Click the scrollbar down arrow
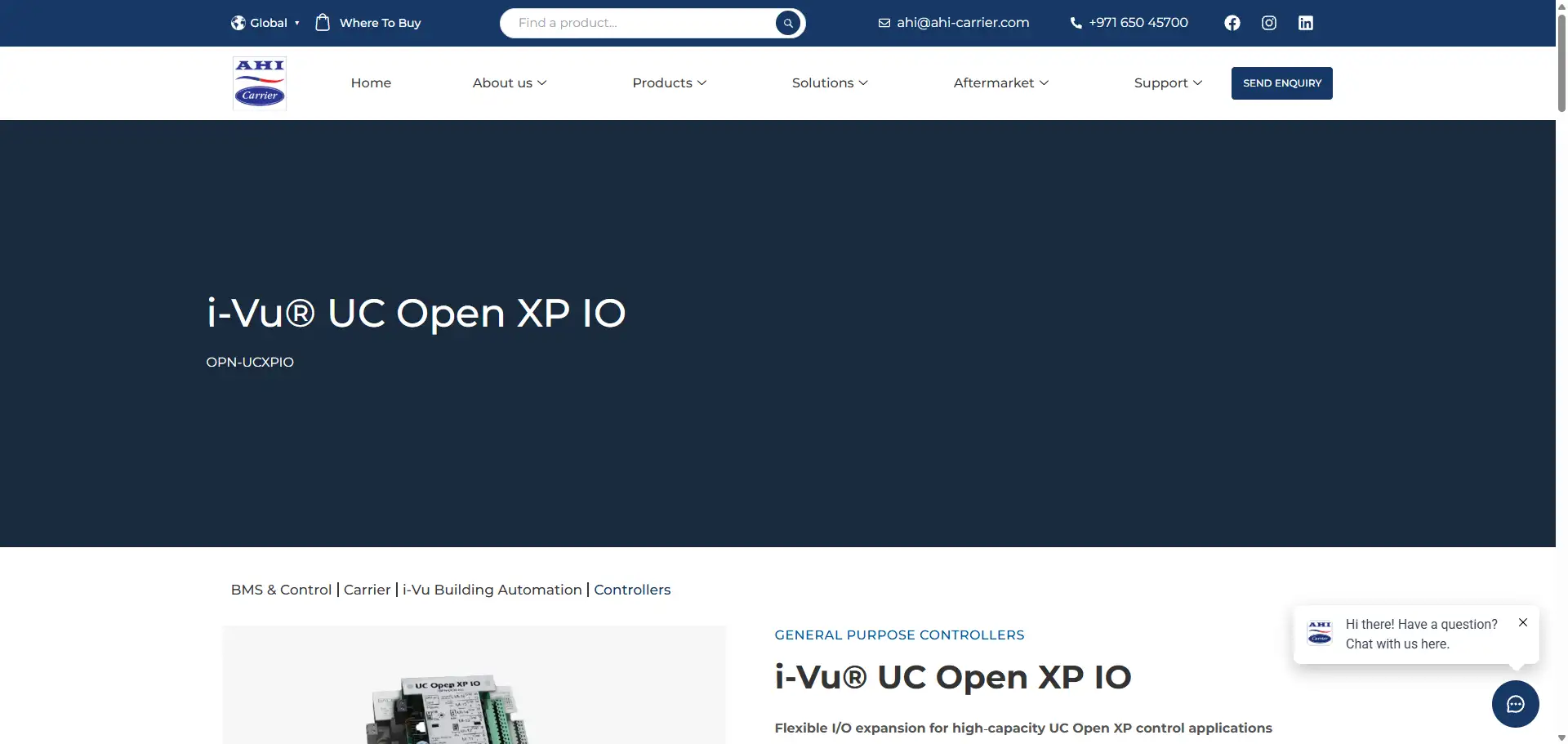The width and height of the screenshot is (1568, 744). (1561, 737)
